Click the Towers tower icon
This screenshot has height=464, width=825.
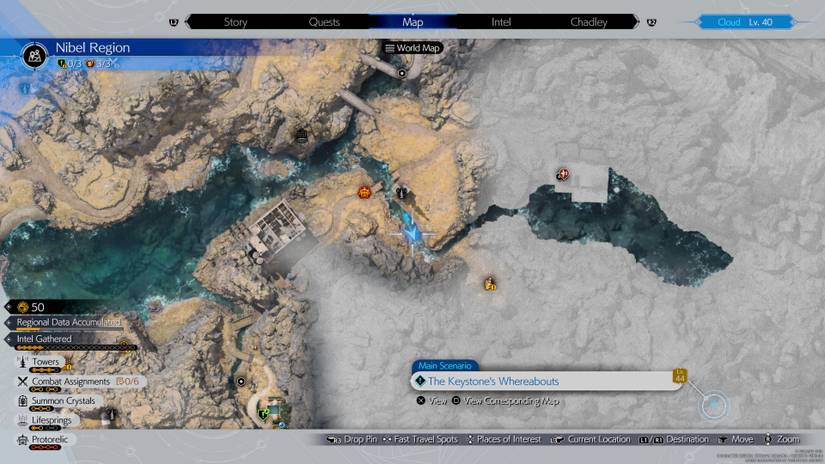coord(23,362)
